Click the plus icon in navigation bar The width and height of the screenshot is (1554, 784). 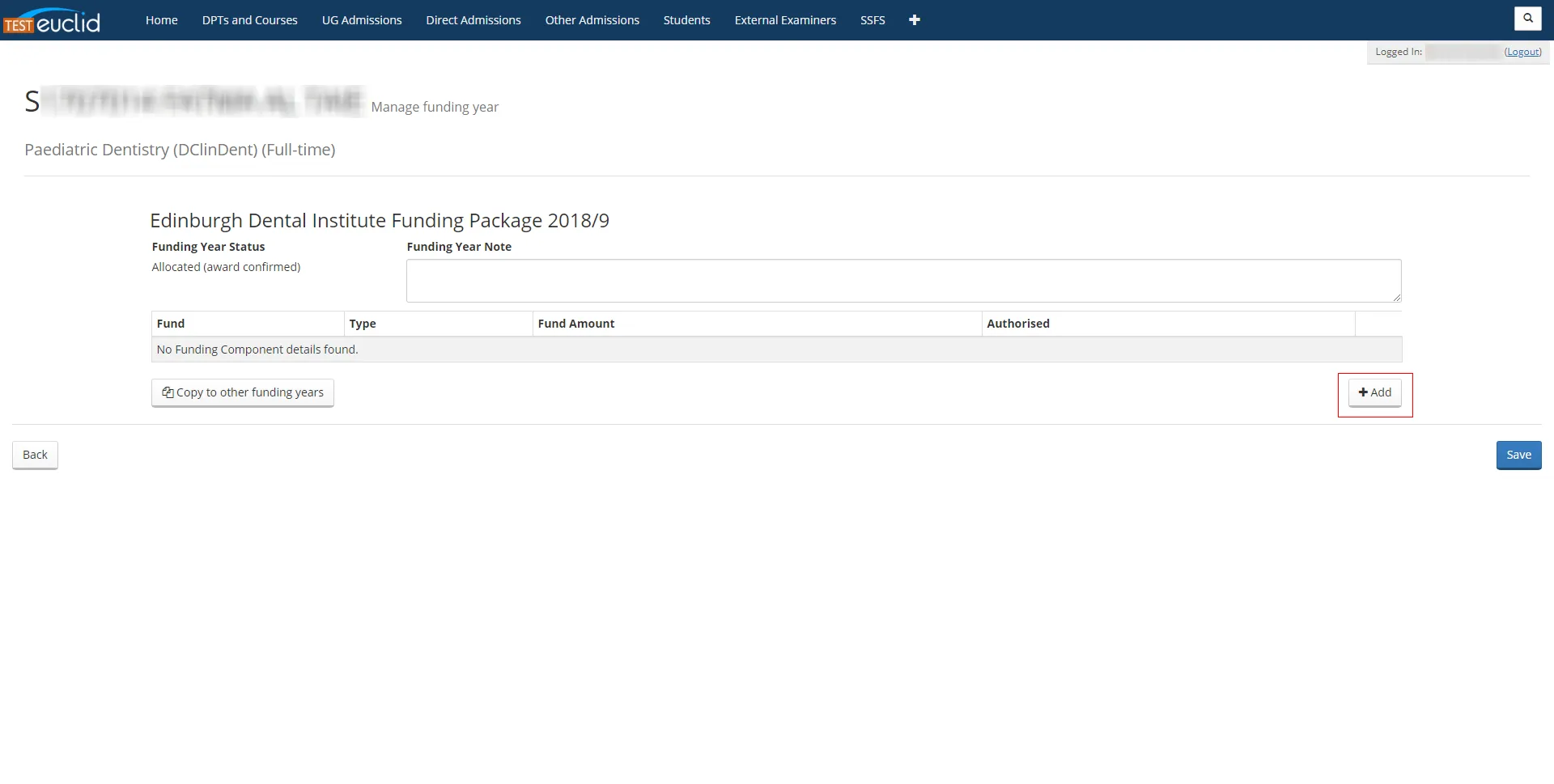click(914, 20)
